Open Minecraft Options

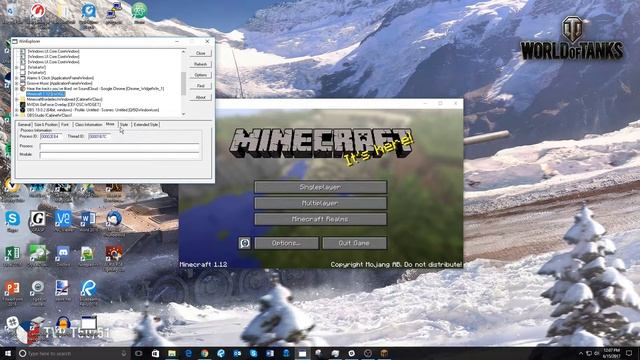(x=286, y=243)
